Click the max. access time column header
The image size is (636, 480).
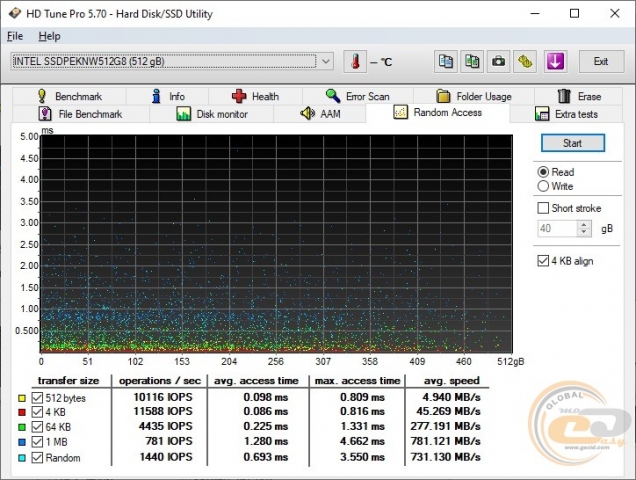click(357, 381)
